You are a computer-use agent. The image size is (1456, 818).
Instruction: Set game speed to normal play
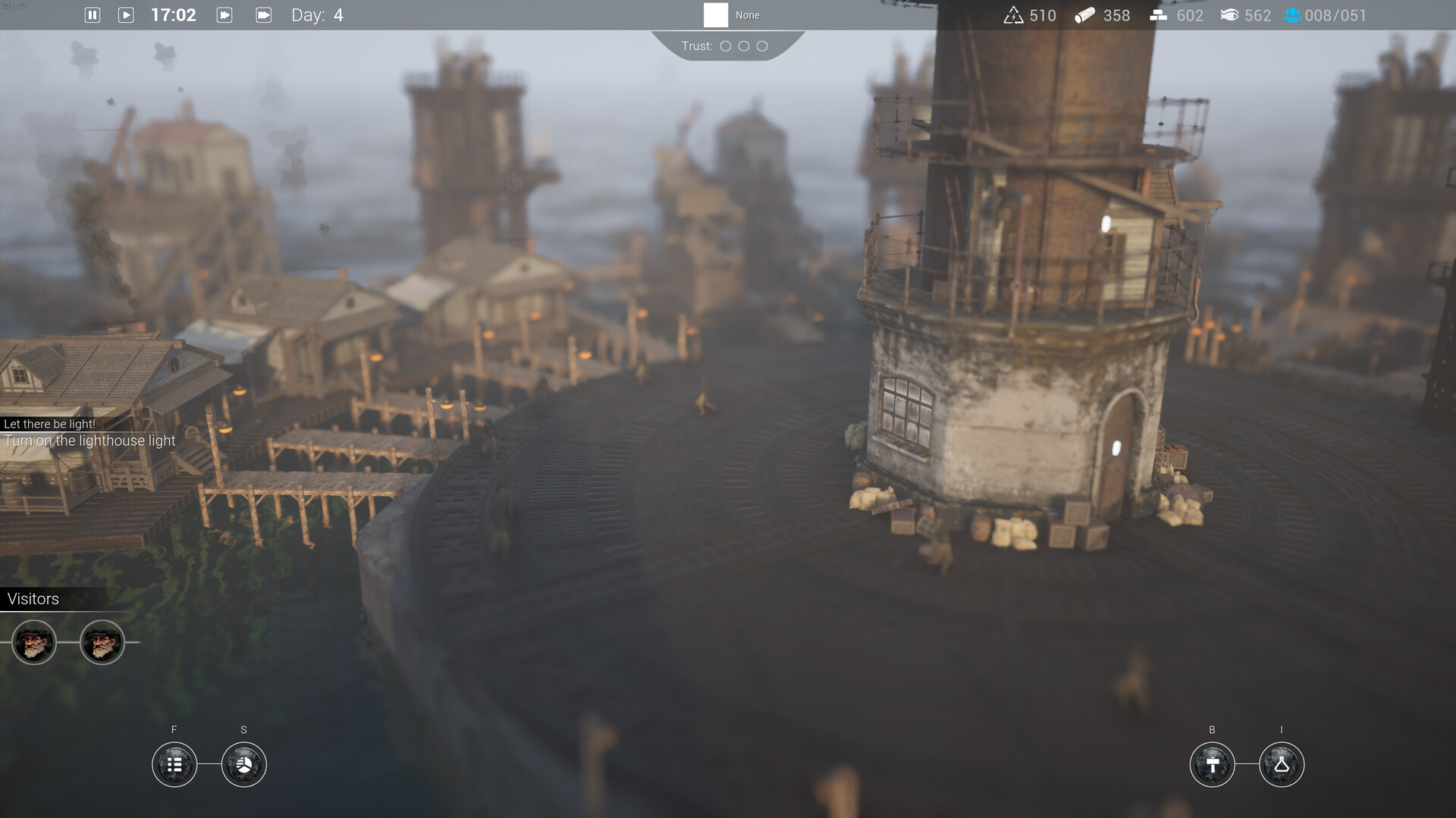126,15
